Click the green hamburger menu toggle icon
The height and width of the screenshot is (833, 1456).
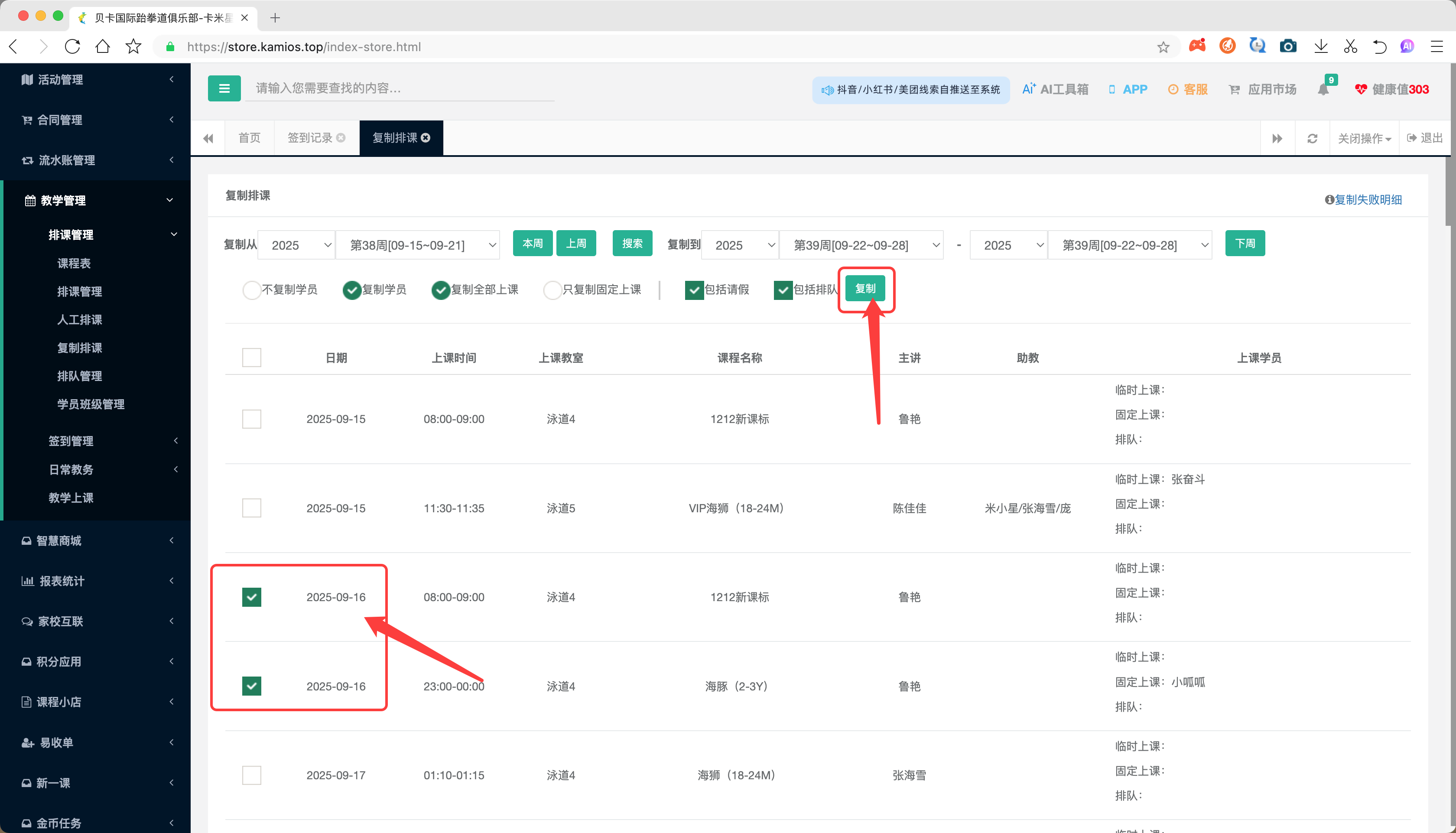coord(224,89)
